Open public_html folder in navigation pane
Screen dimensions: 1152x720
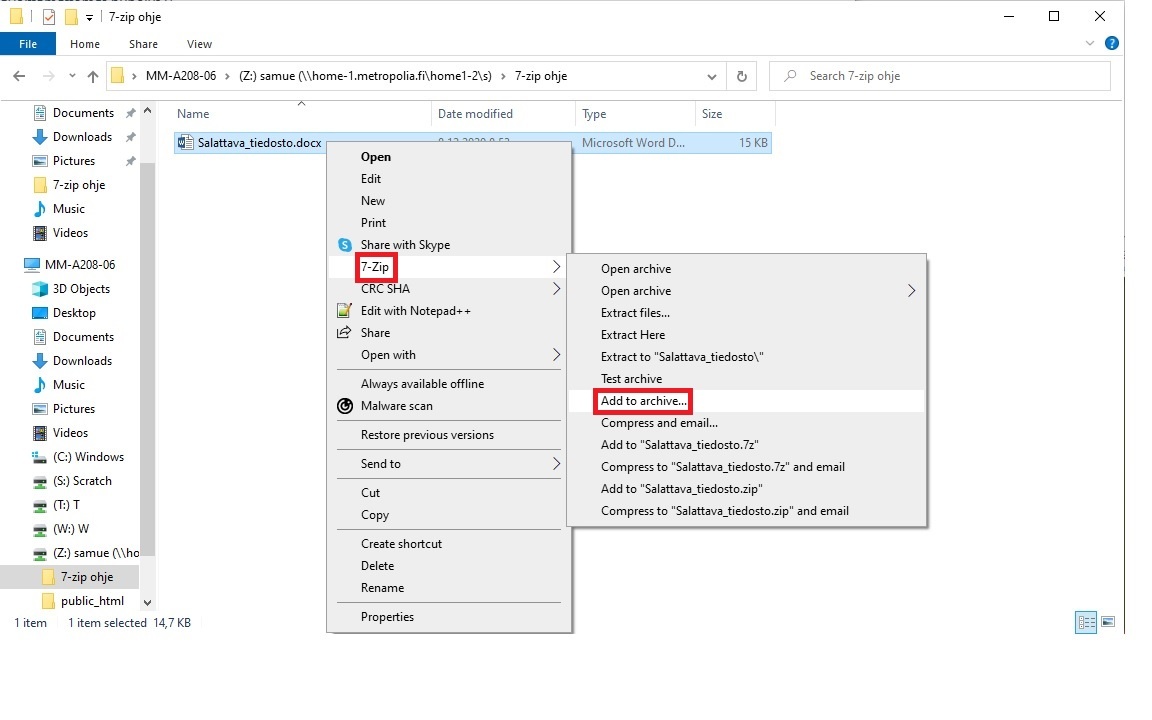92,601
